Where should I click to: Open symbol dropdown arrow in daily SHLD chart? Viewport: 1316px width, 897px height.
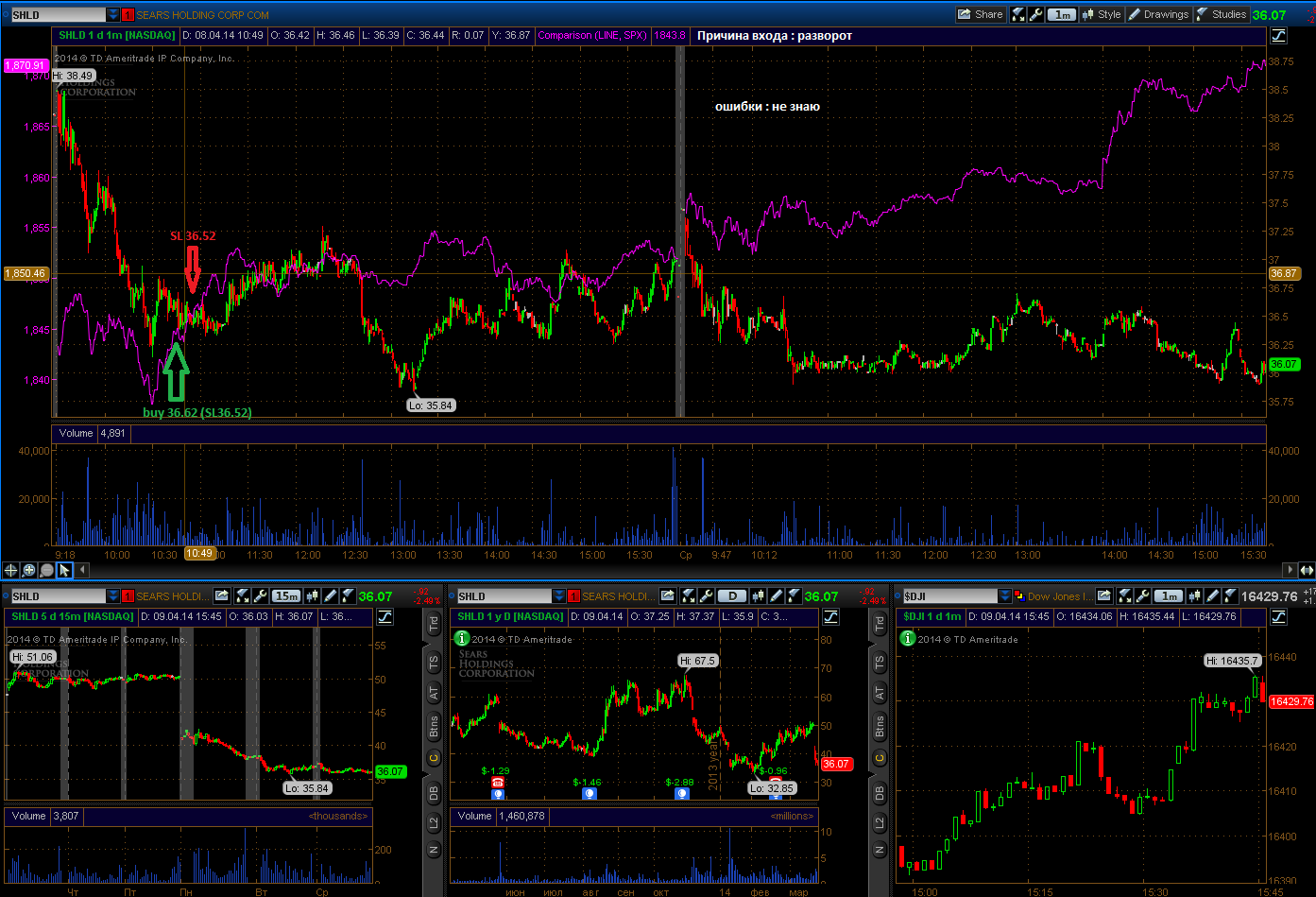tap(559, 596)
